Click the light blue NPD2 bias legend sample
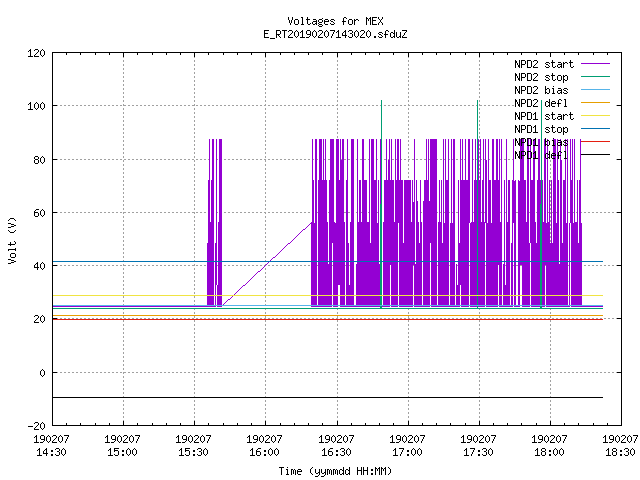 point(596,89)
